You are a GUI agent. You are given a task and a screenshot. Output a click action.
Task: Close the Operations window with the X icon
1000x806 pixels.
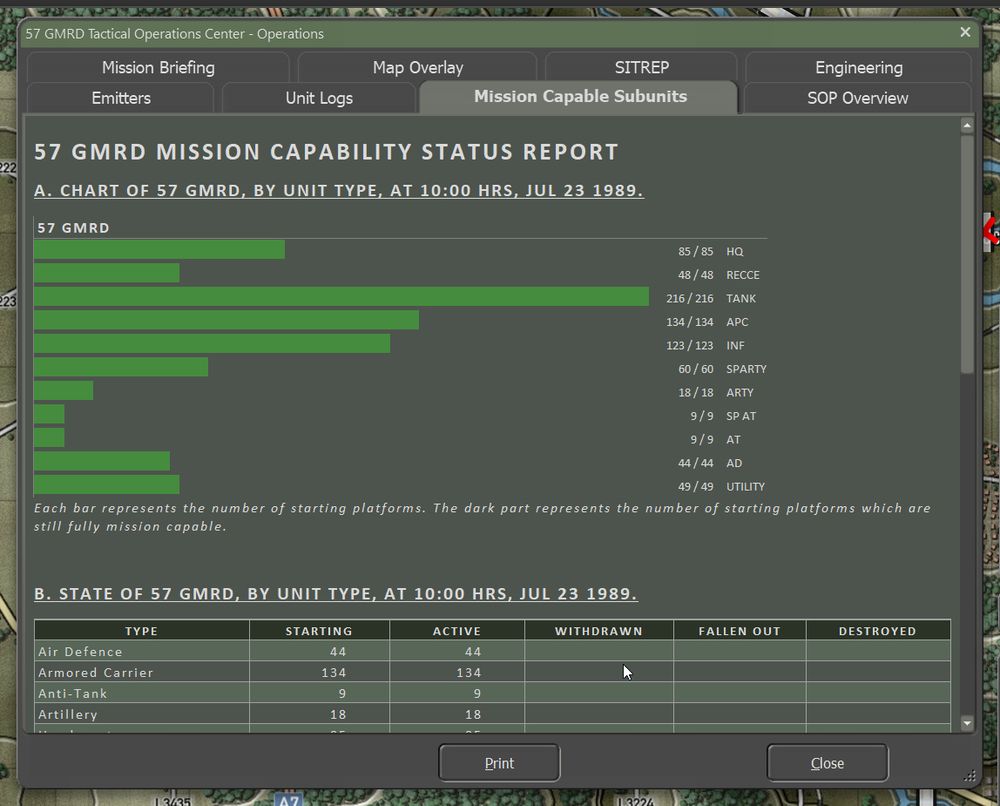965,32
